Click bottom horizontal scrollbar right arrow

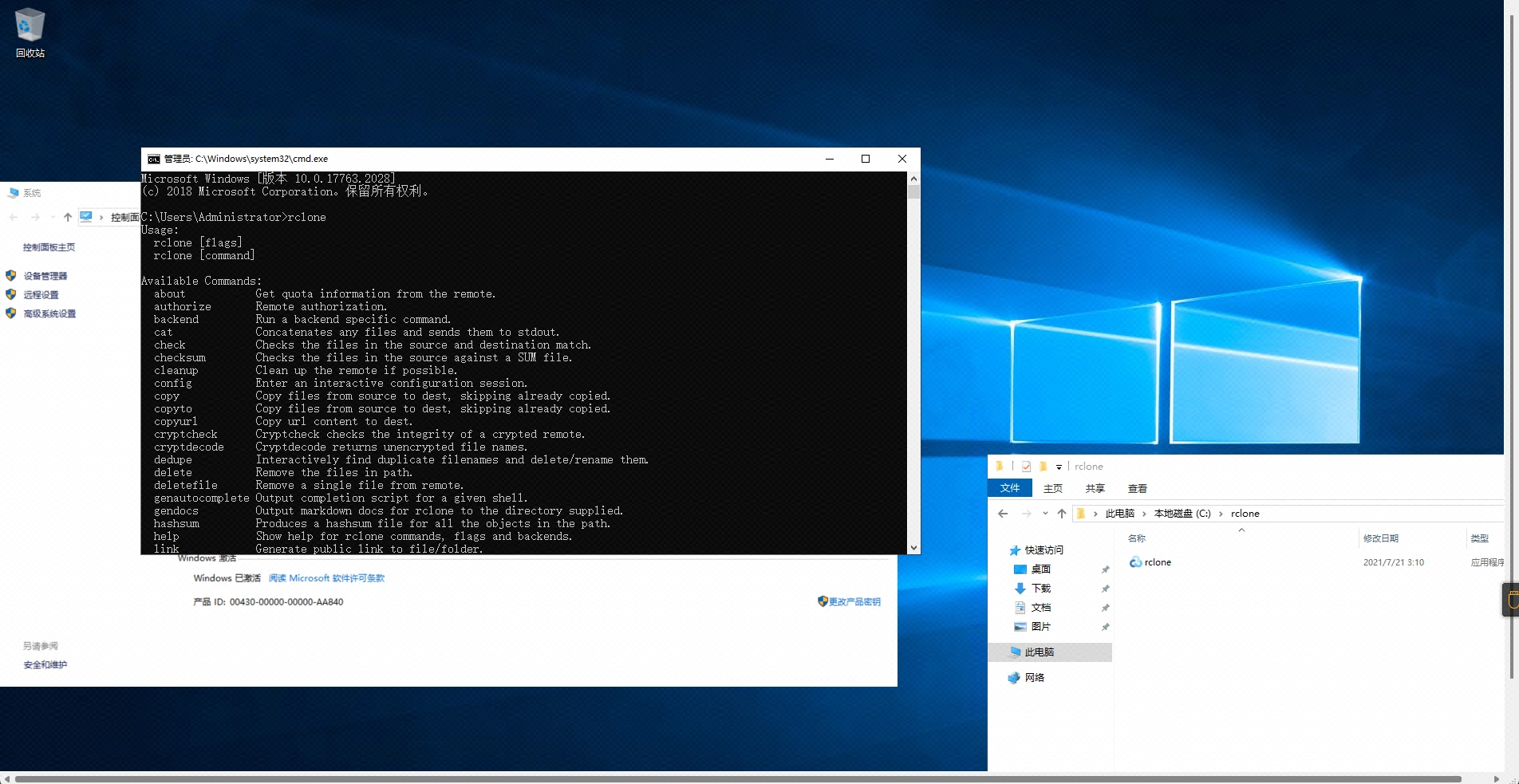pyautogui.click(x=1496, y=778)
